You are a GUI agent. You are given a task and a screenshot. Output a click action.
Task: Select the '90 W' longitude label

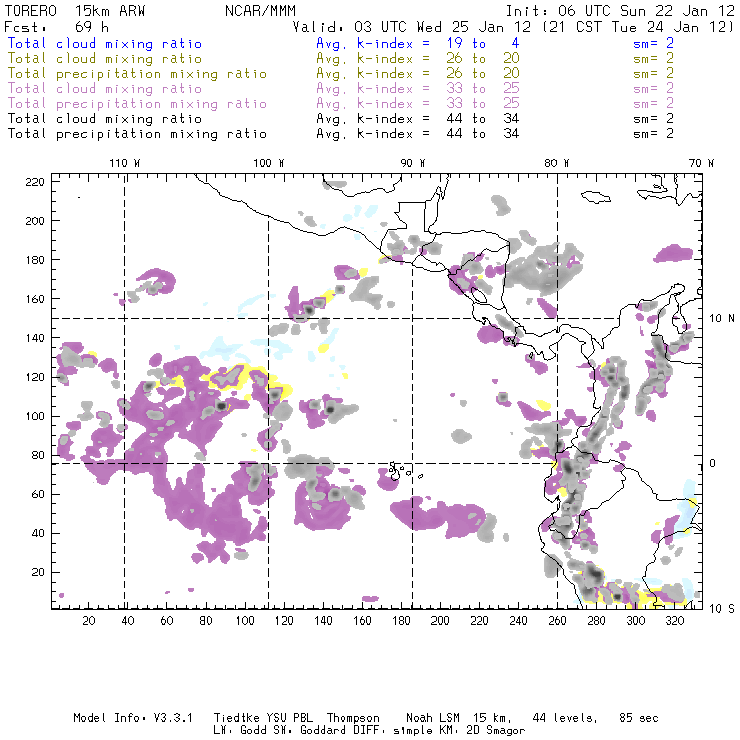point(412,163)
